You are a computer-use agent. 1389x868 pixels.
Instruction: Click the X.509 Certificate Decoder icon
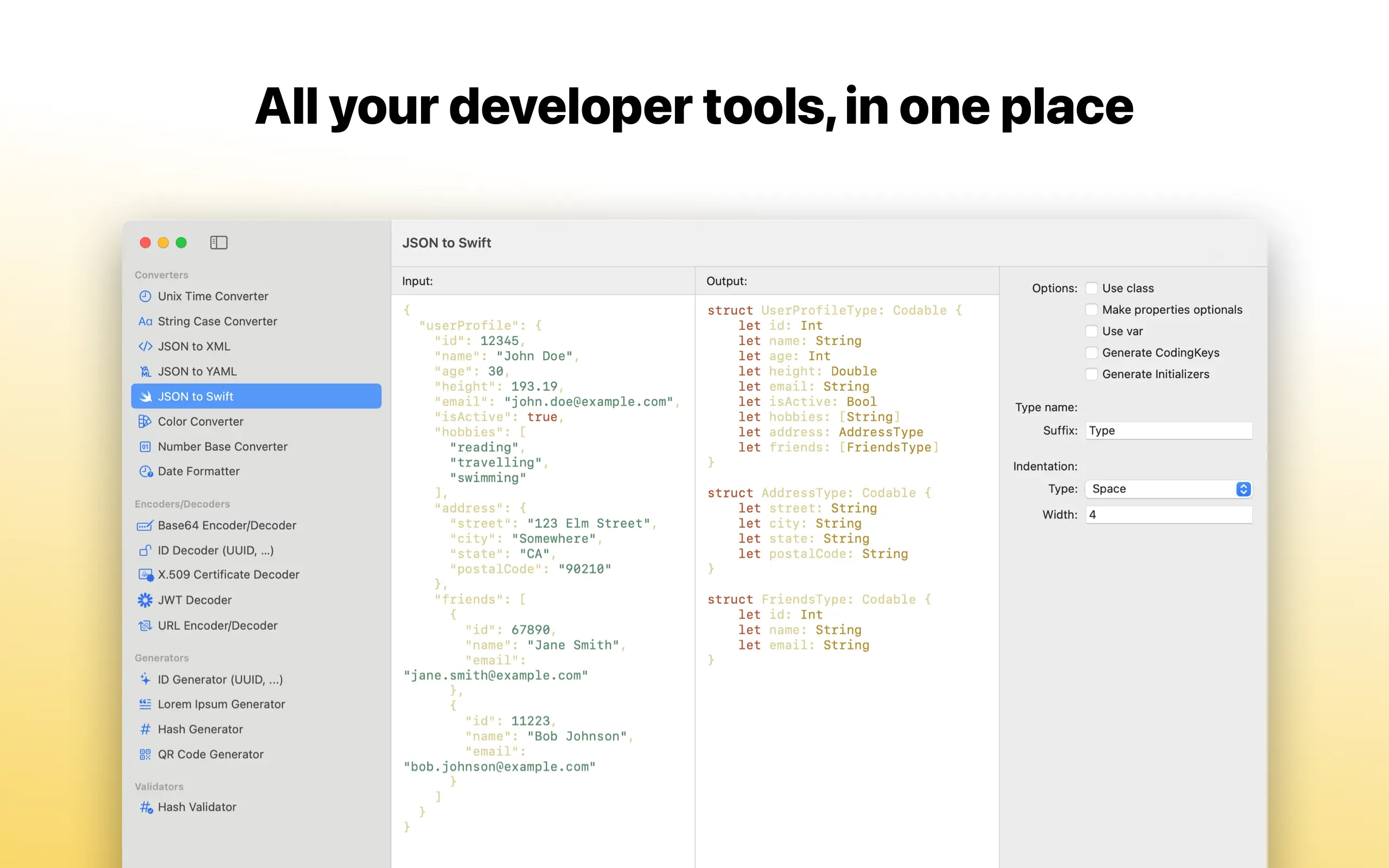pos(145,575)
